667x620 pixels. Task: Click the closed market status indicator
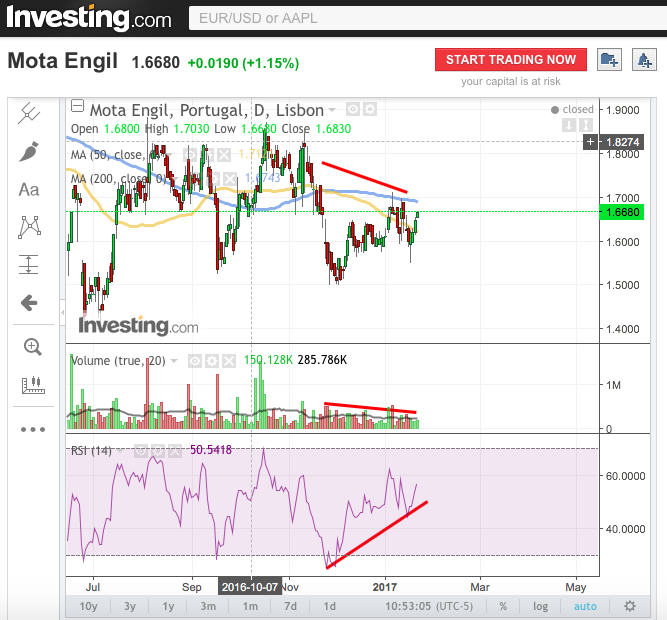click(572, 109)
